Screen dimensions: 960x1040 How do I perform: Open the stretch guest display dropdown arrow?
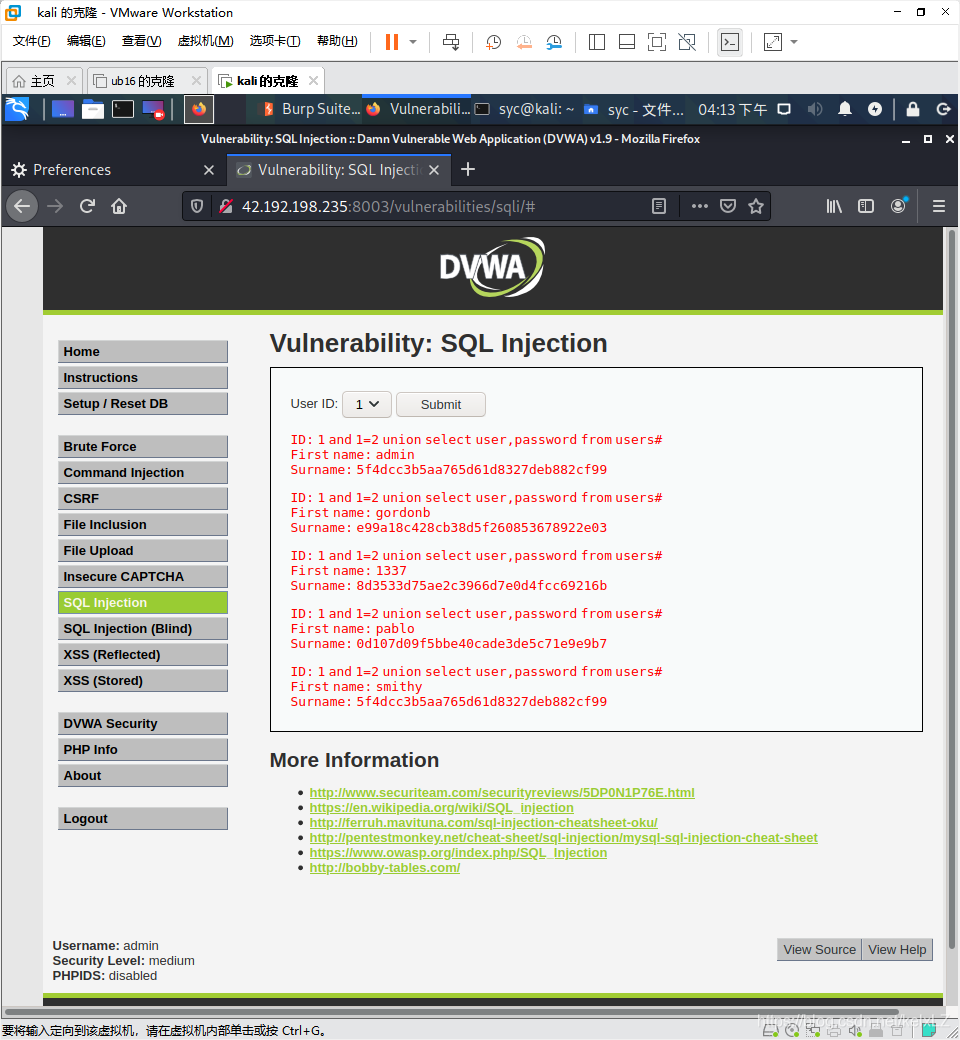(793, 42)
